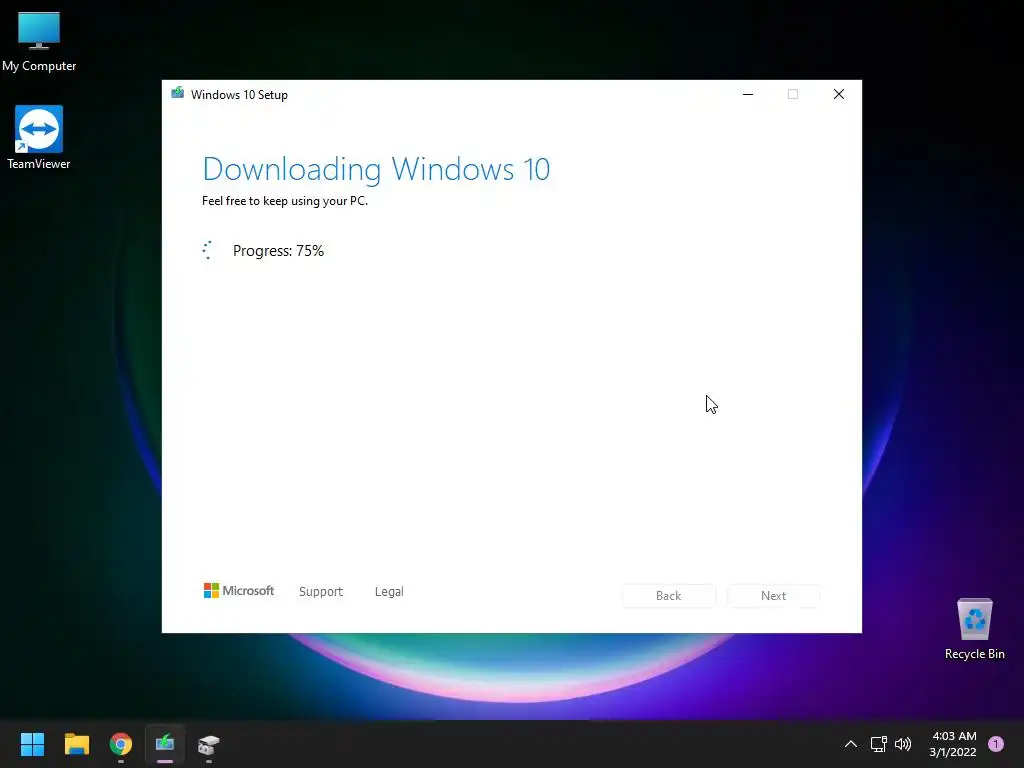Minimize the Windows 10 Setup window

pos(748,94)
